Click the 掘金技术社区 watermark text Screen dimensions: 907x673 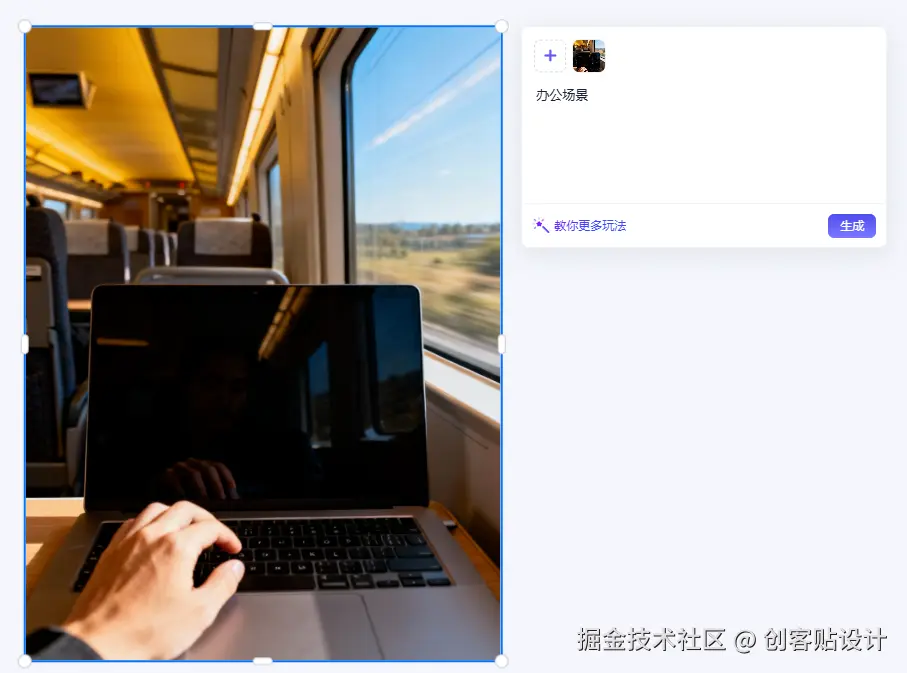click(651, 640)
